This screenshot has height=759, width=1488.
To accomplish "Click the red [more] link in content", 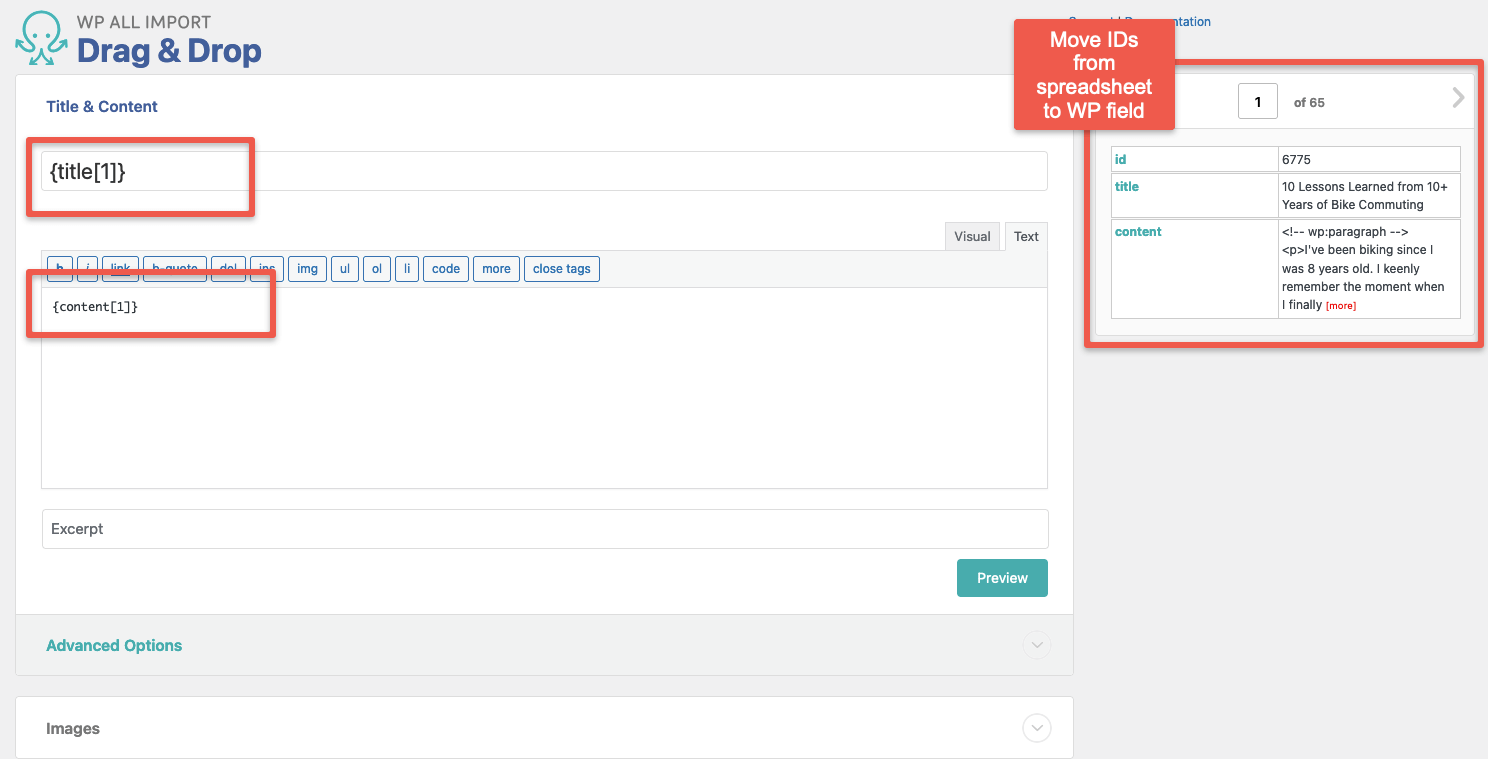I will [1341, 306].
